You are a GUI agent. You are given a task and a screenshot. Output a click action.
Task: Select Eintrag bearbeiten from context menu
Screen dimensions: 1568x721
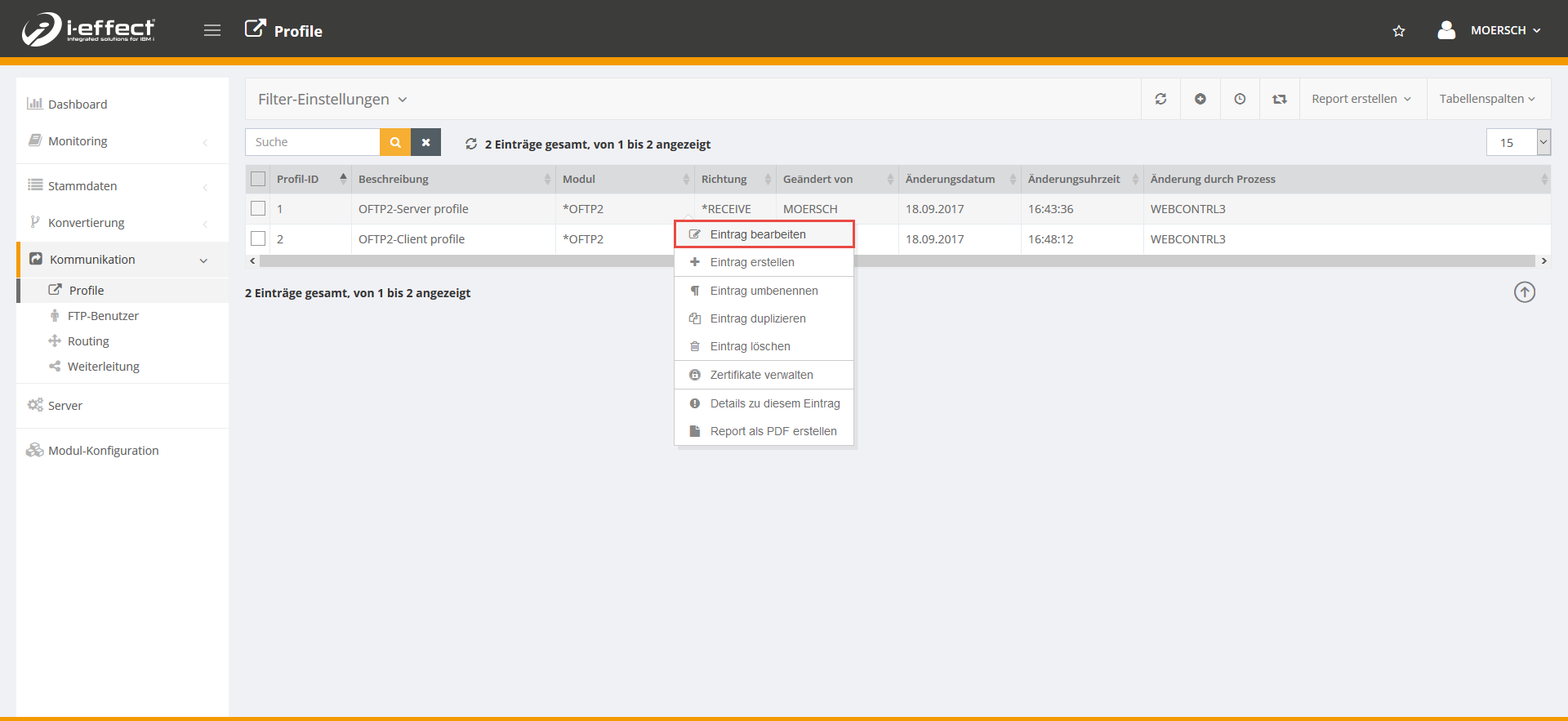758,234
